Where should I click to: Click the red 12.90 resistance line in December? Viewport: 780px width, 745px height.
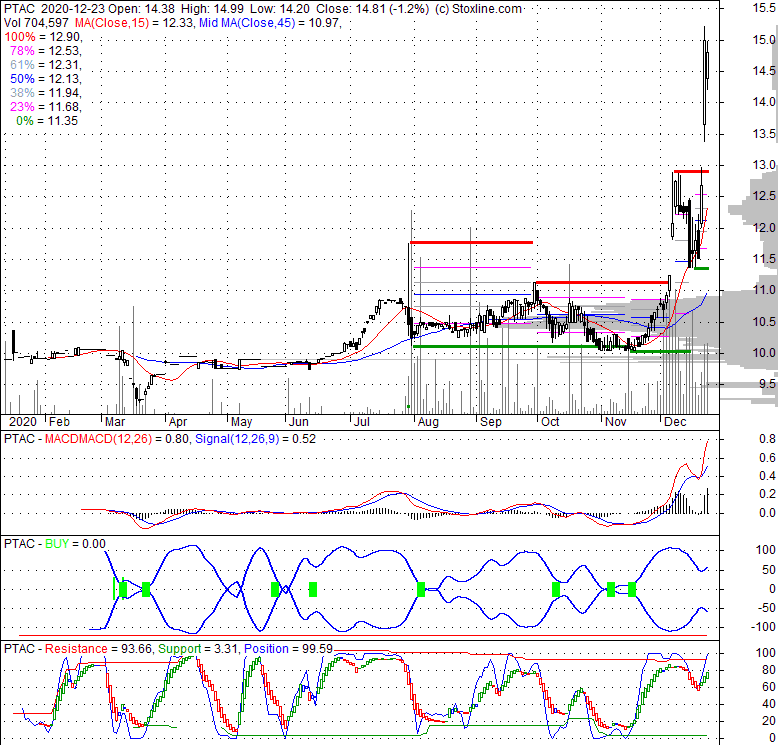pyautogui.click(x=691, y=172)
